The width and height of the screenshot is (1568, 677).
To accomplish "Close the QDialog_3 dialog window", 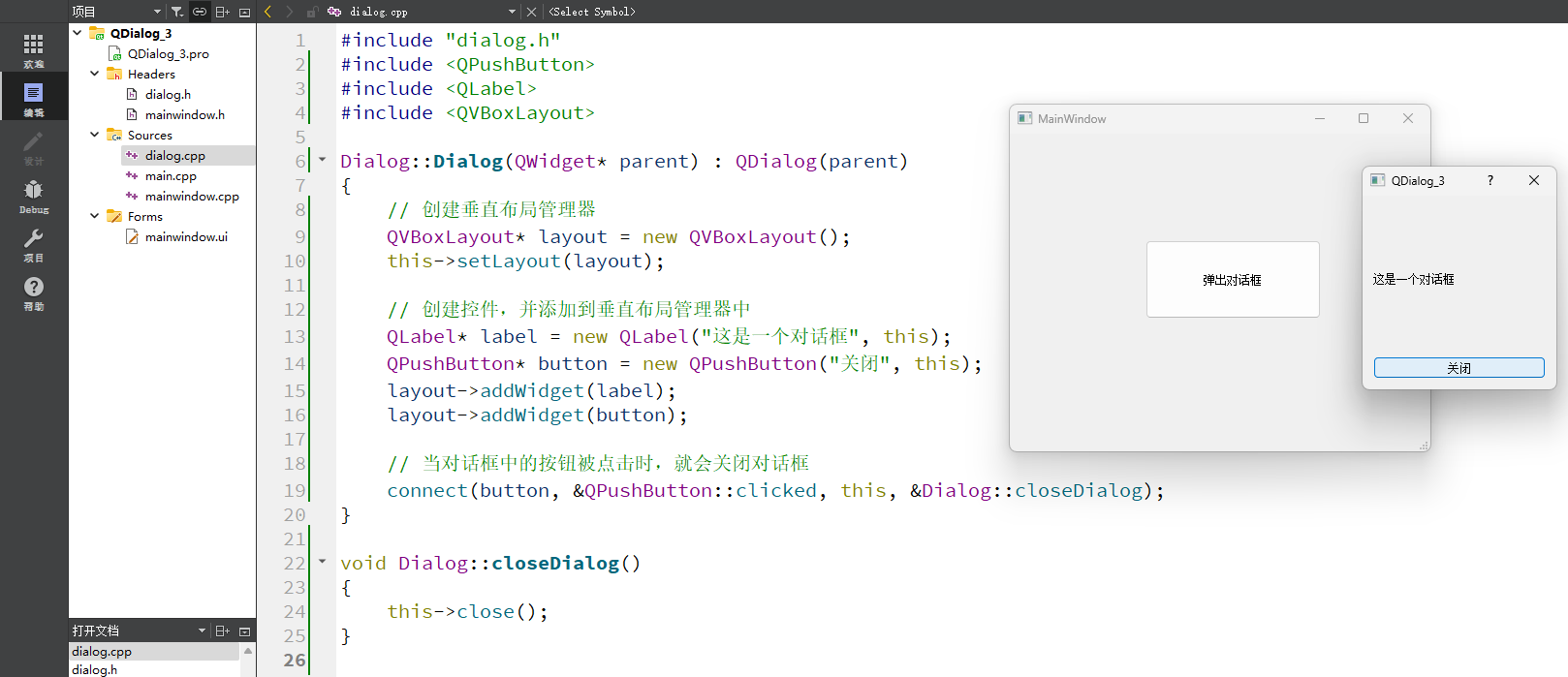I will pos(1534,180).
